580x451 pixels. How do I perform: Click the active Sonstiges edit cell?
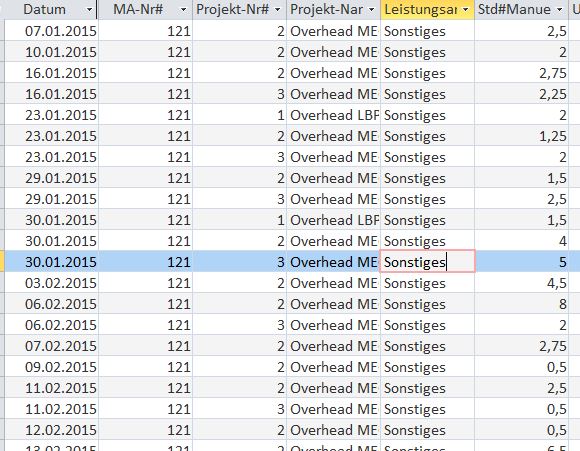click(428, 262)
